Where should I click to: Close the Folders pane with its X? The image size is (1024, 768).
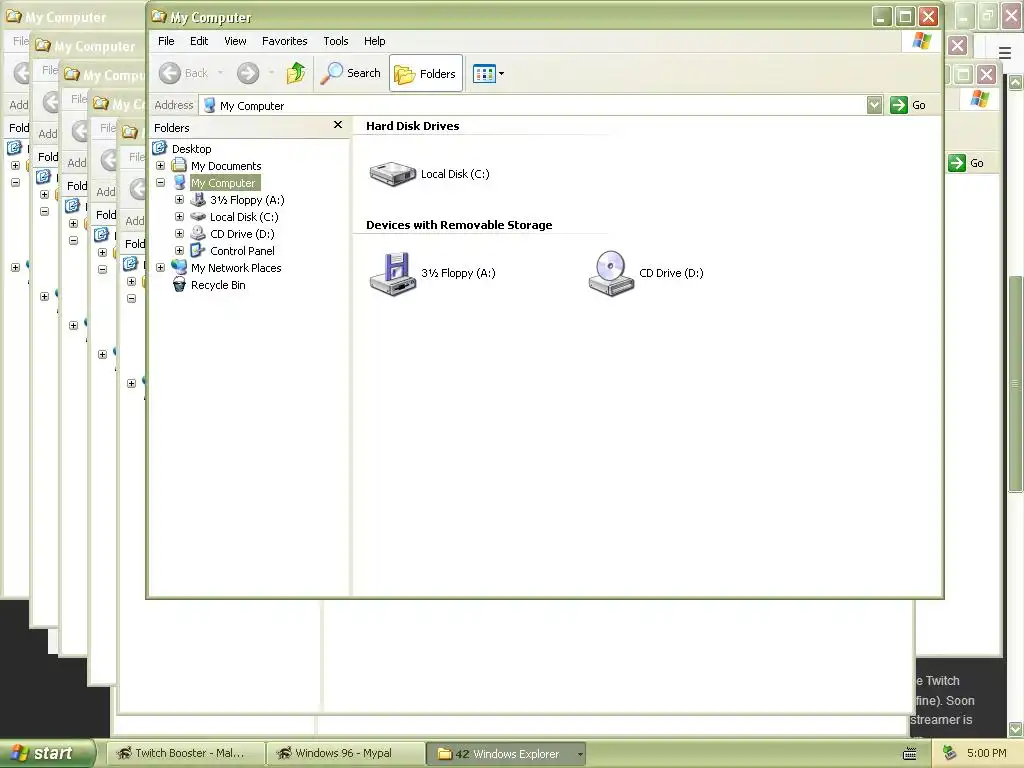click(x=338, y=125)
